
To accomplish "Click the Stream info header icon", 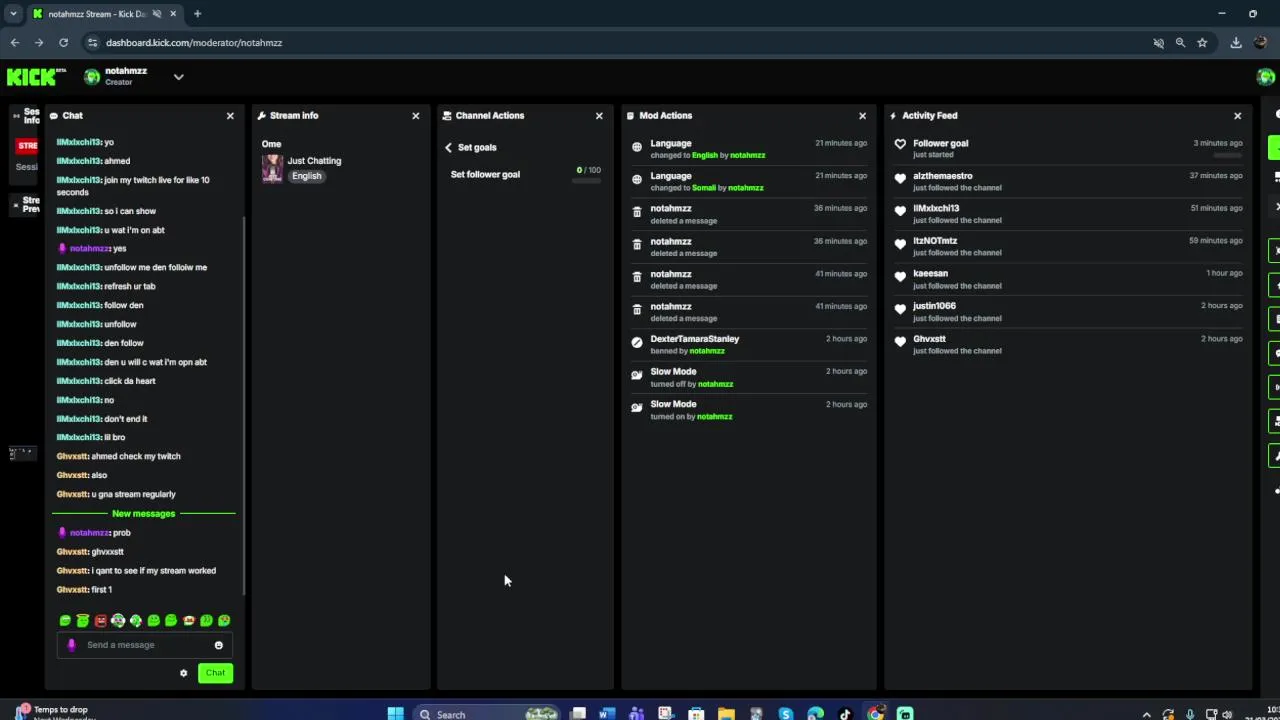I will 261,116.
